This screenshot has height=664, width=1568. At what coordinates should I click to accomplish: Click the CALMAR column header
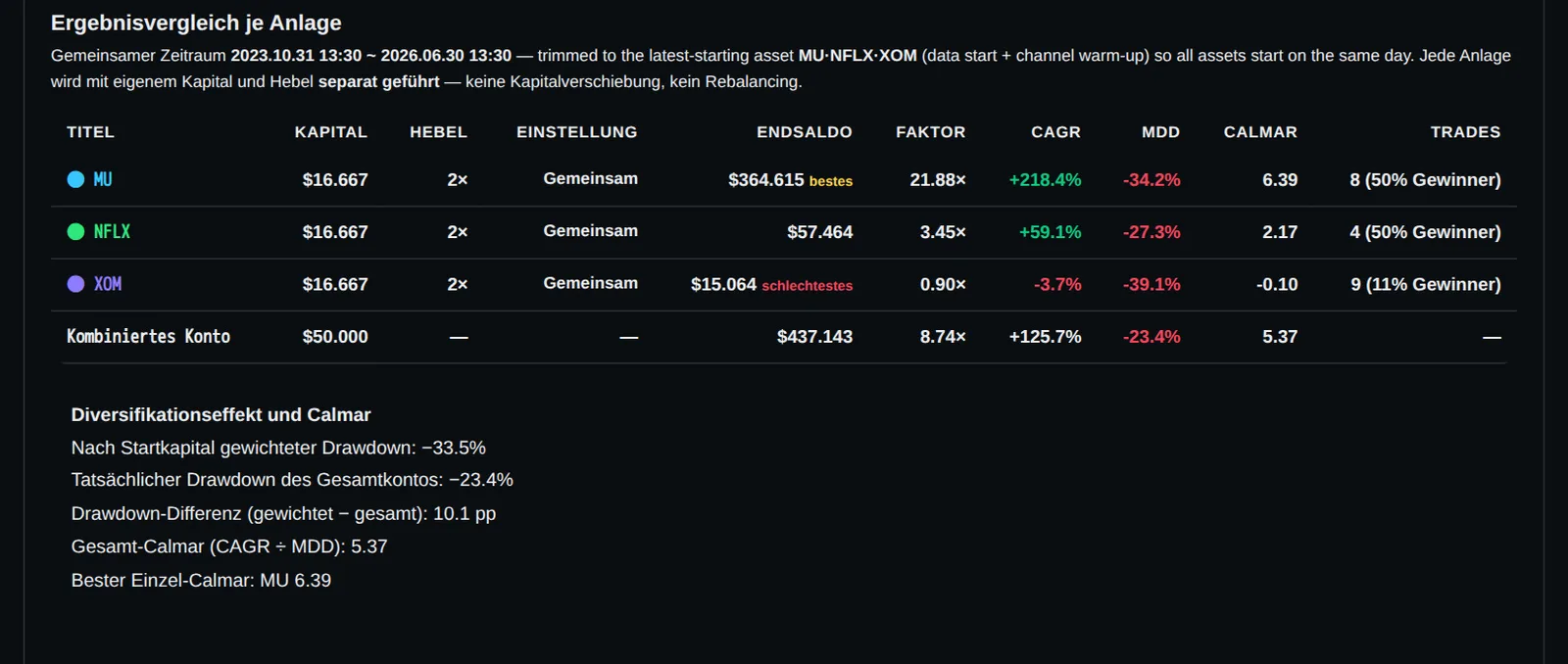click(1260, 132)
